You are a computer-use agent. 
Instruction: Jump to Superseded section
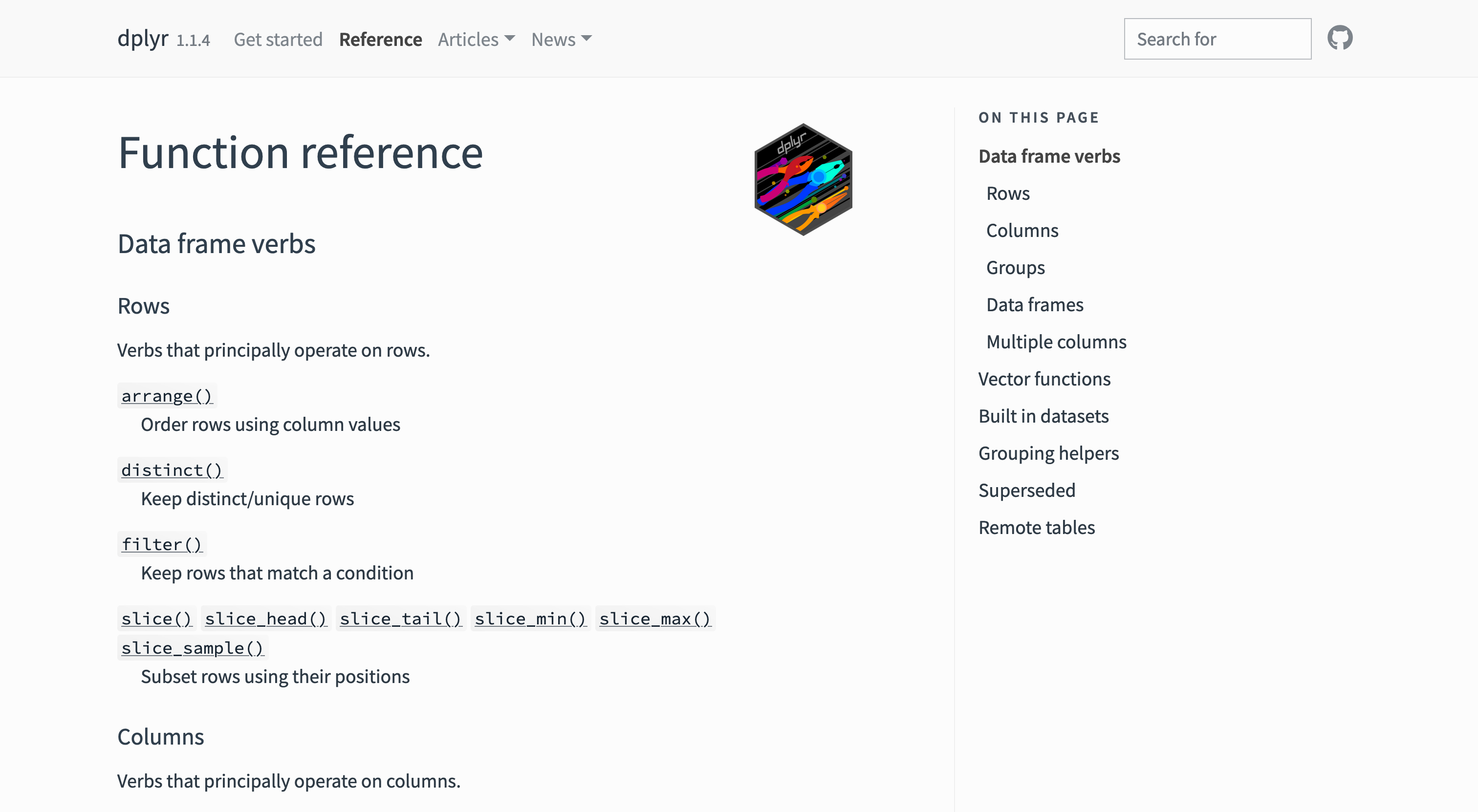(1027, 490)
